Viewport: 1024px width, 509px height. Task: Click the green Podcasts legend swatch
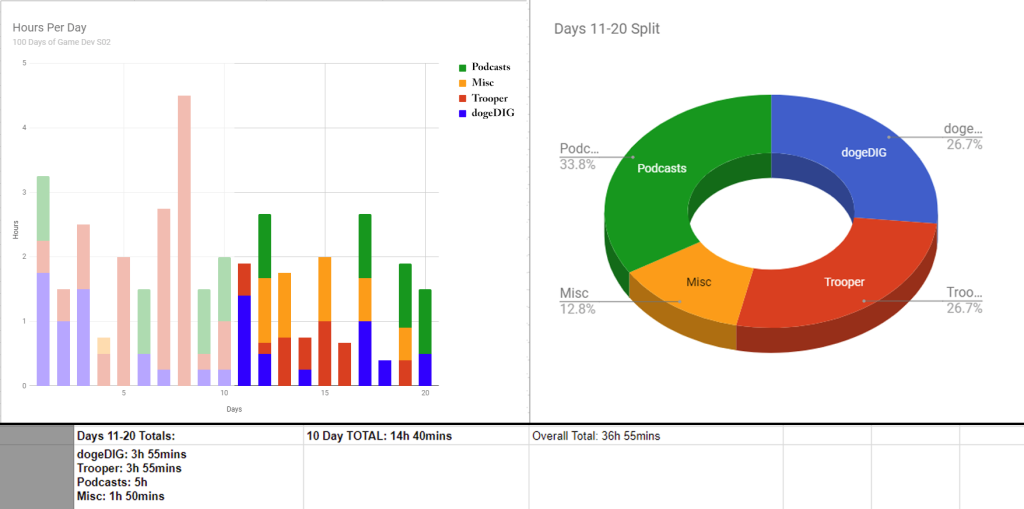(461, 67)
